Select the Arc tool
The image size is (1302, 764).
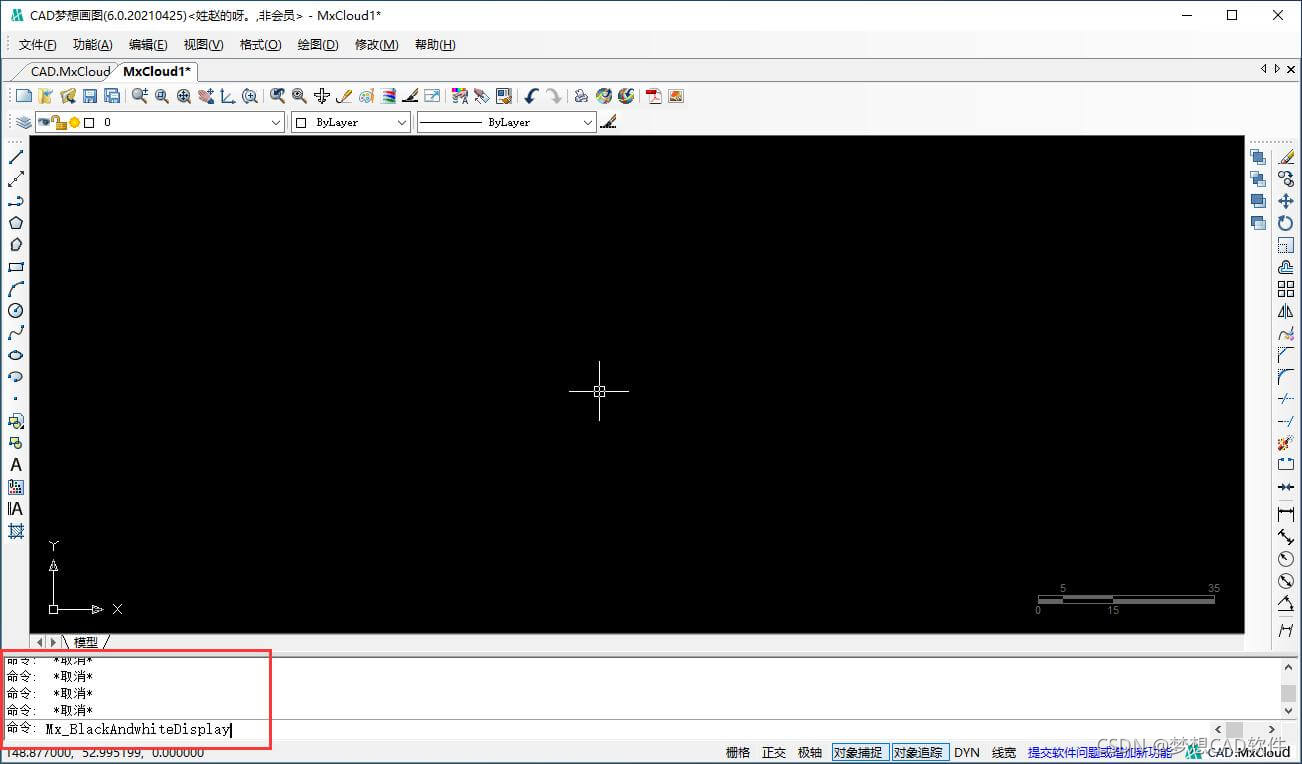tap(16, 289)
